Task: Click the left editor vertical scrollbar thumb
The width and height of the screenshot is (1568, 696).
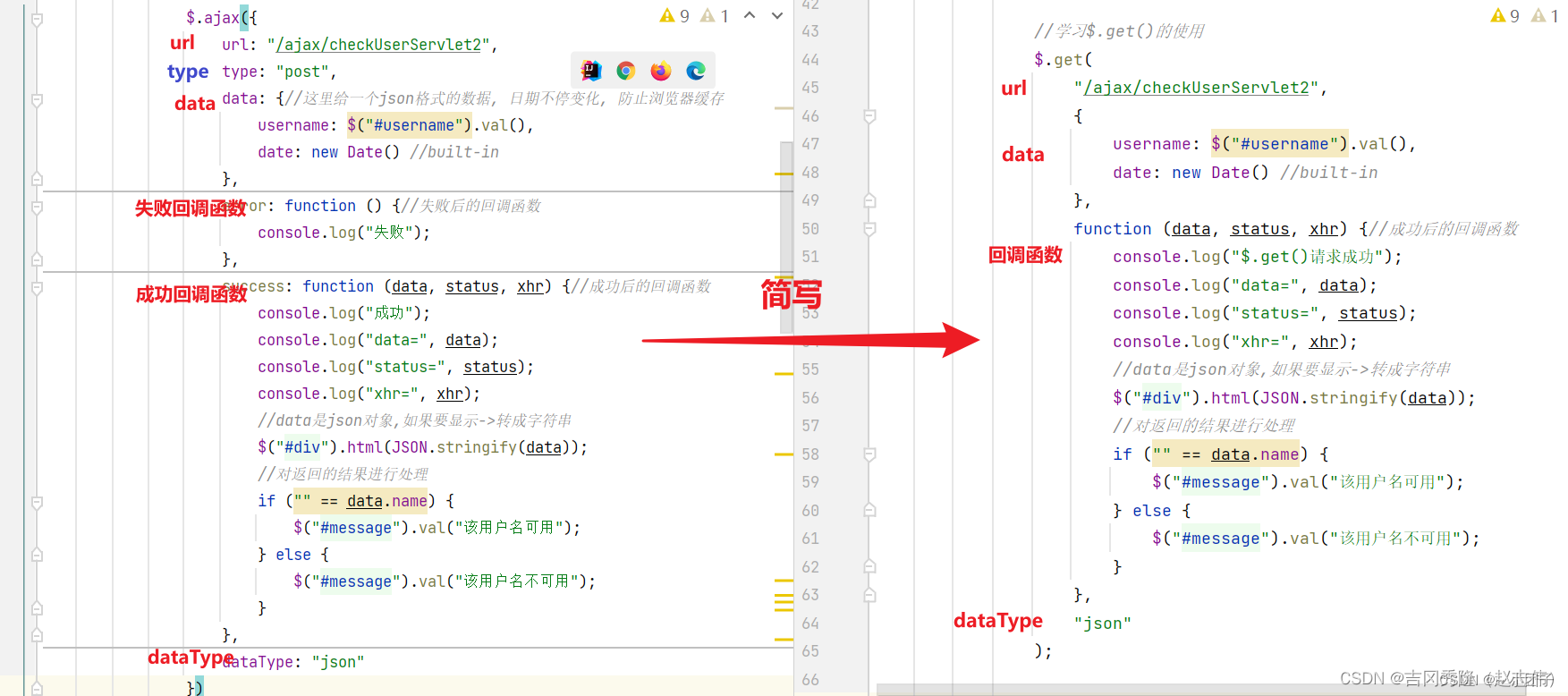Action: click(x=786, y=237)
